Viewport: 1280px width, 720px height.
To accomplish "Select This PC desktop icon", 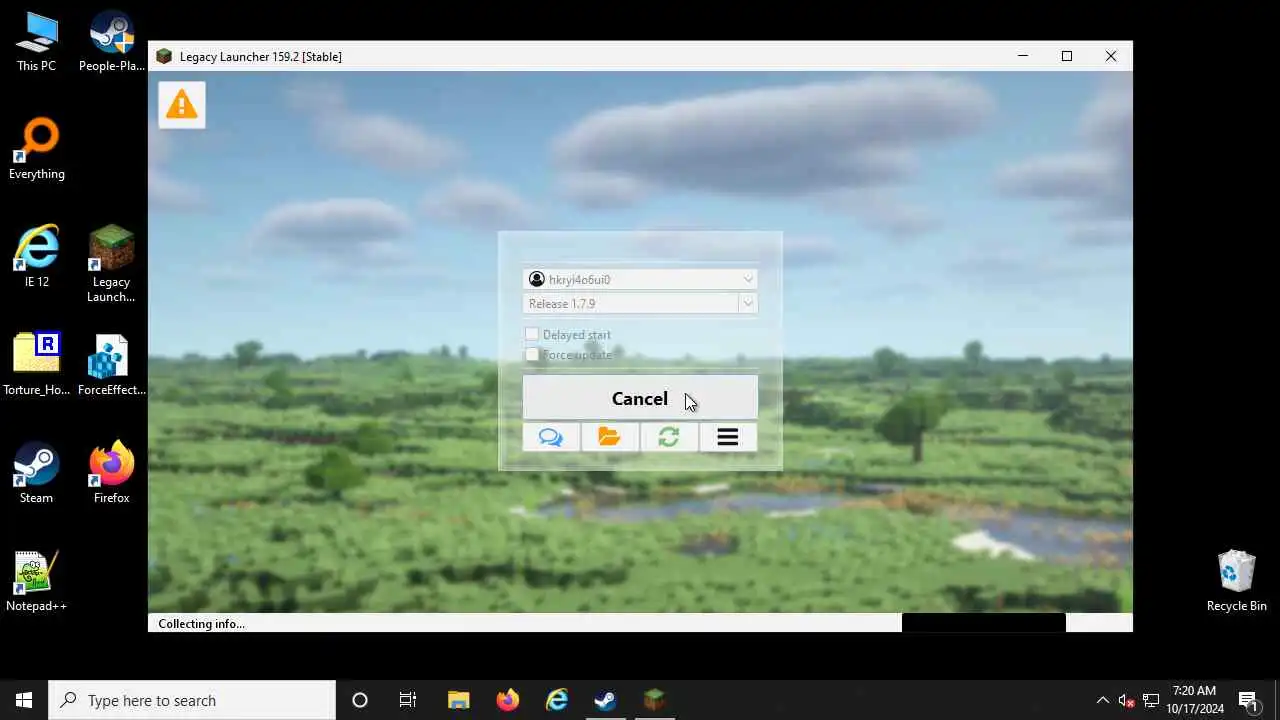I will point(36,42).
